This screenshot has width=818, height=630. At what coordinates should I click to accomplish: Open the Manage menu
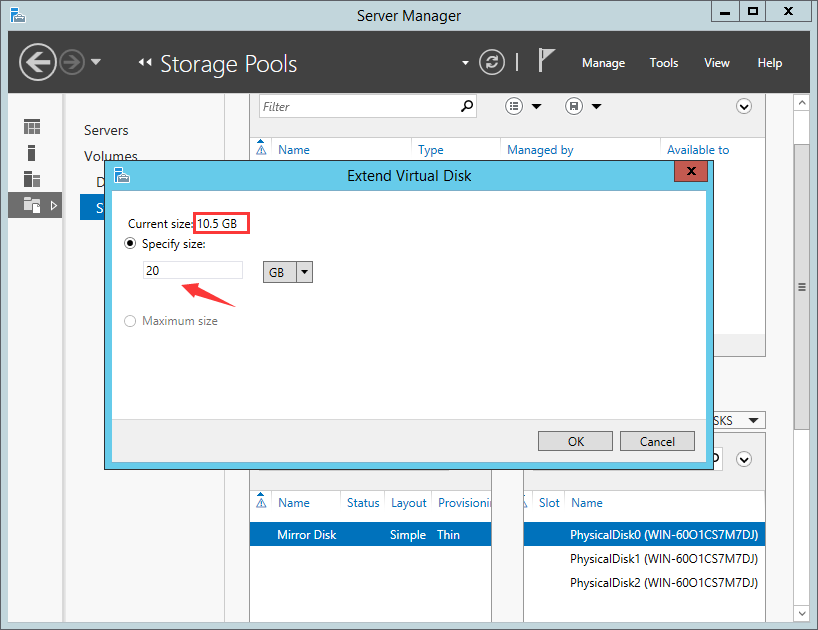click(x=603, y=62)
